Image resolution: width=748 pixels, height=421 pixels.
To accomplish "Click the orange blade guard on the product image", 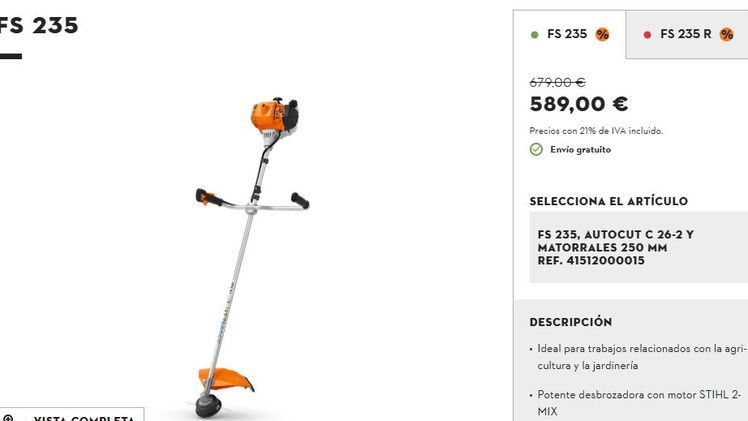I will pyautogui.click(x=226, y=379).
